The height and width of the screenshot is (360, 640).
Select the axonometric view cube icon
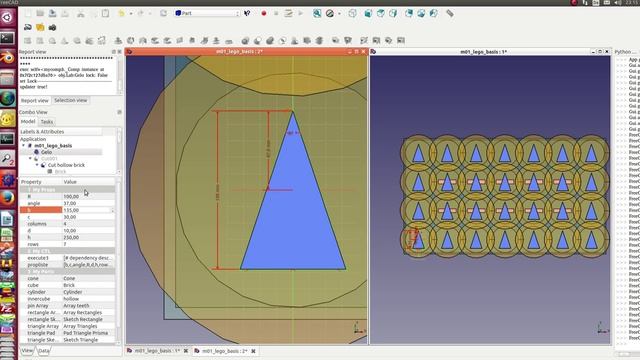352,13
